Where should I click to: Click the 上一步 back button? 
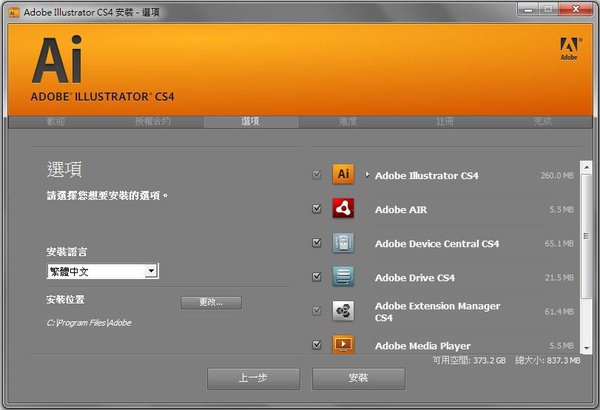pos(253,379)
